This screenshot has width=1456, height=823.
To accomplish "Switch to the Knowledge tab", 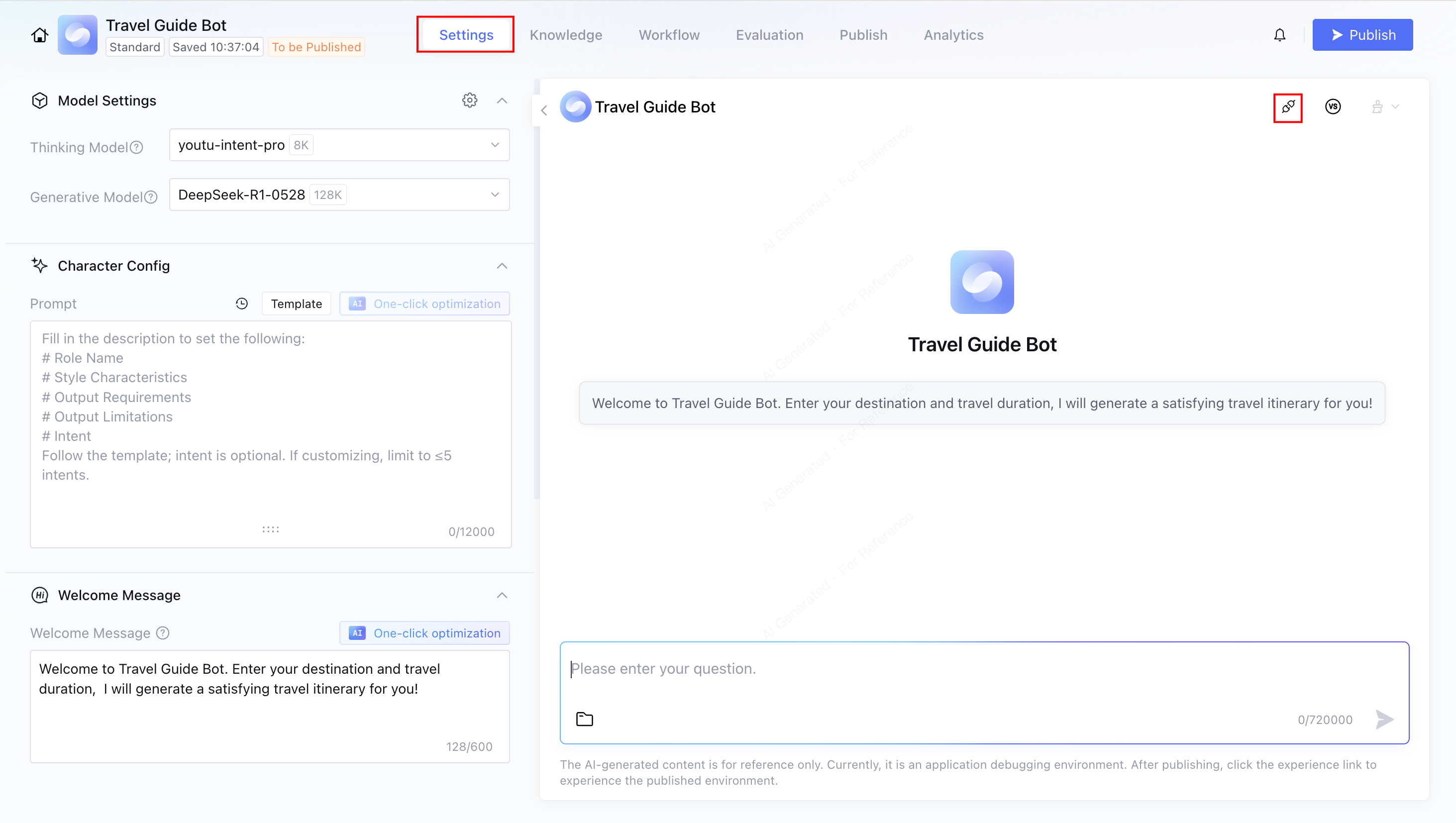I will point(566,35).
